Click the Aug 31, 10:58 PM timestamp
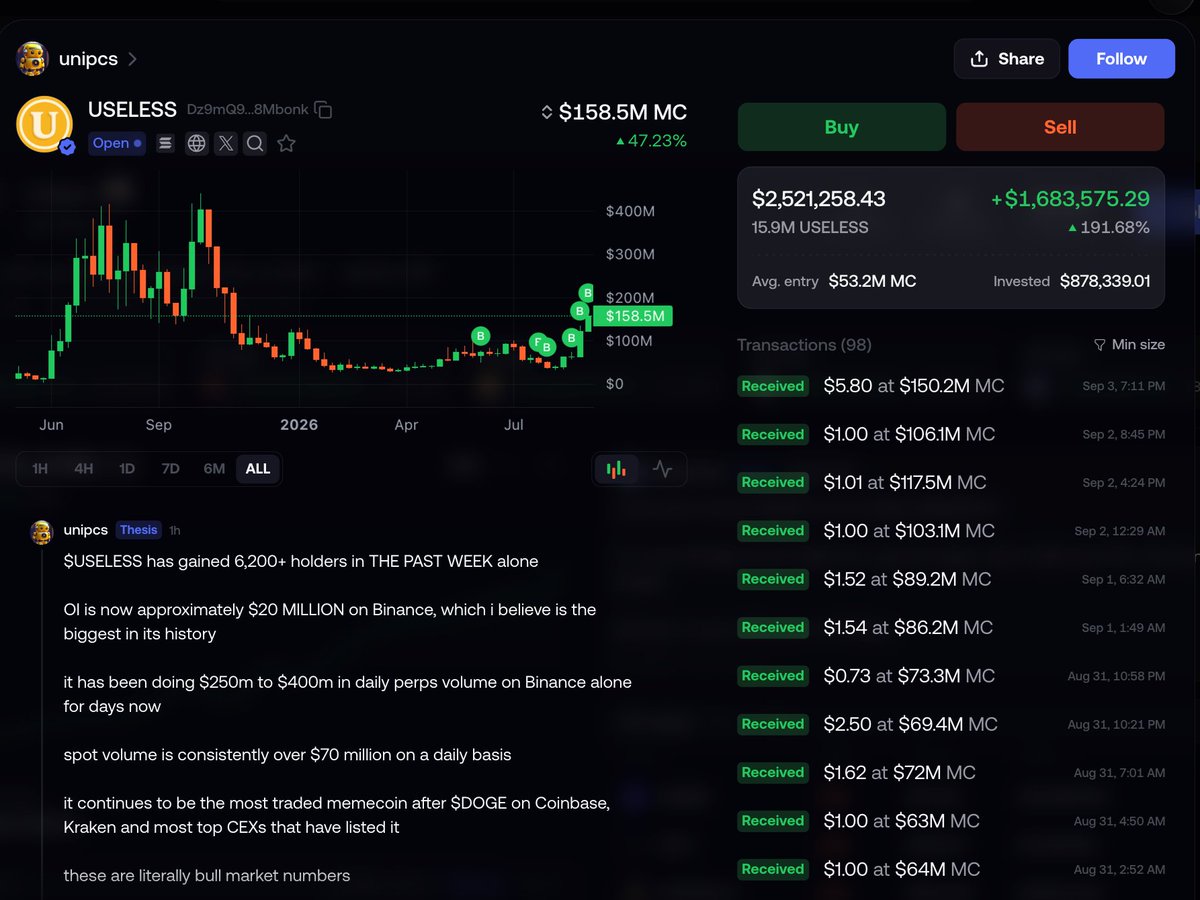This screenshot has width=1200, height=900. pyautogui.click(x=1116, y=676)
